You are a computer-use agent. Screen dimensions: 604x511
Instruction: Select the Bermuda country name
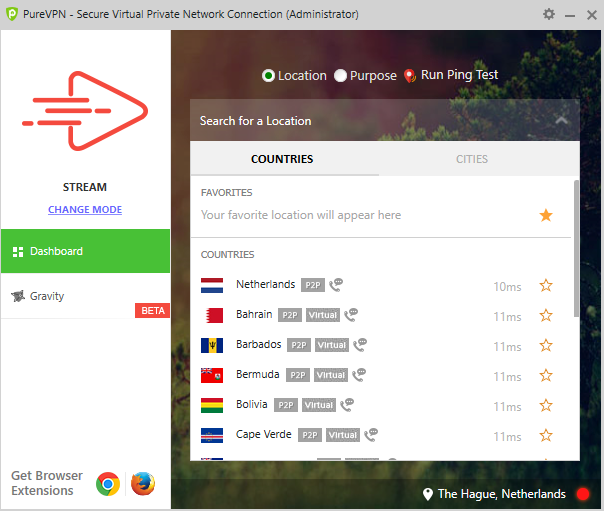click(x=258, y=375)
